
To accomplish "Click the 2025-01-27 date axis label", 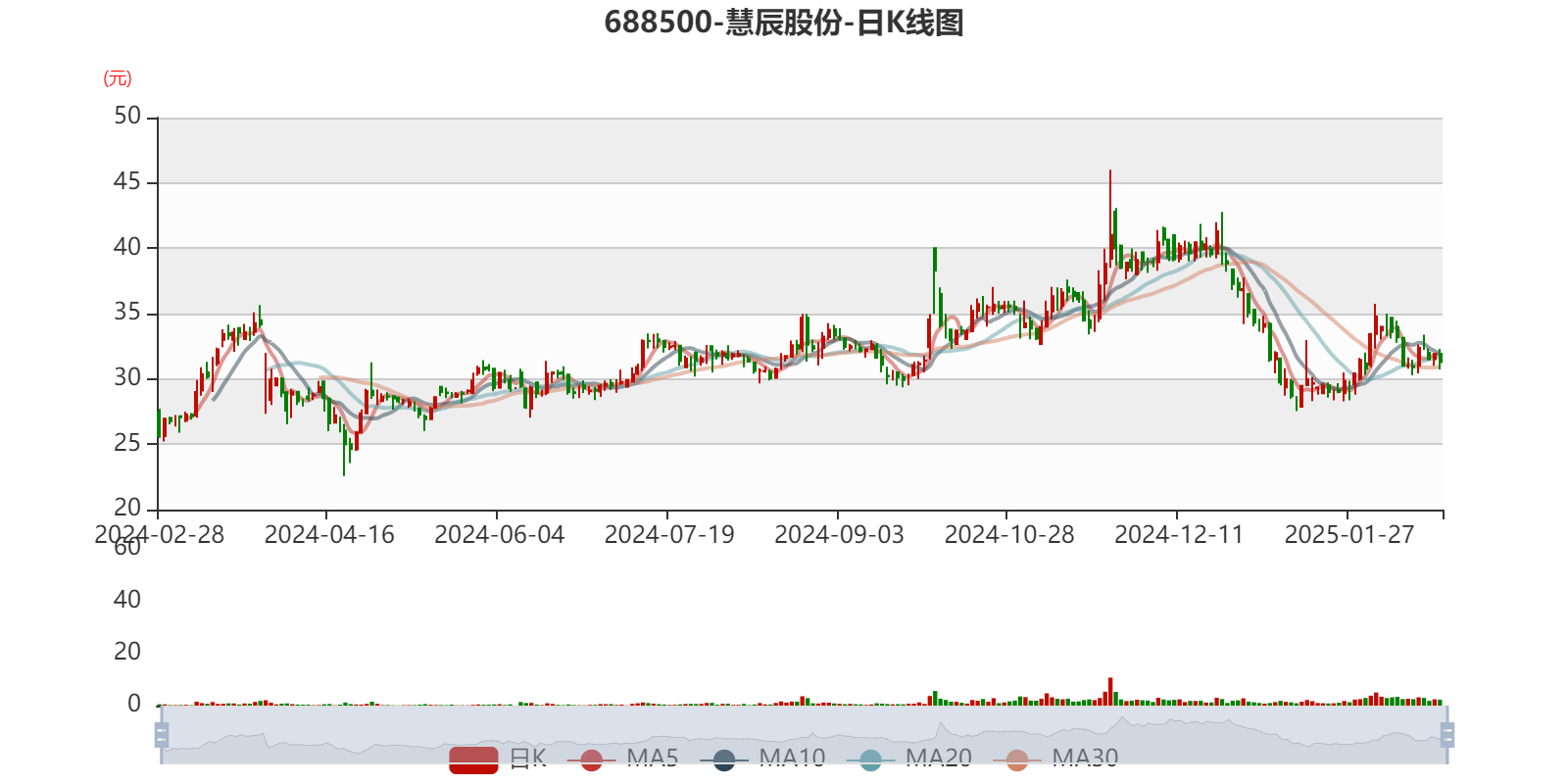I will click(x=1349, y=535).
